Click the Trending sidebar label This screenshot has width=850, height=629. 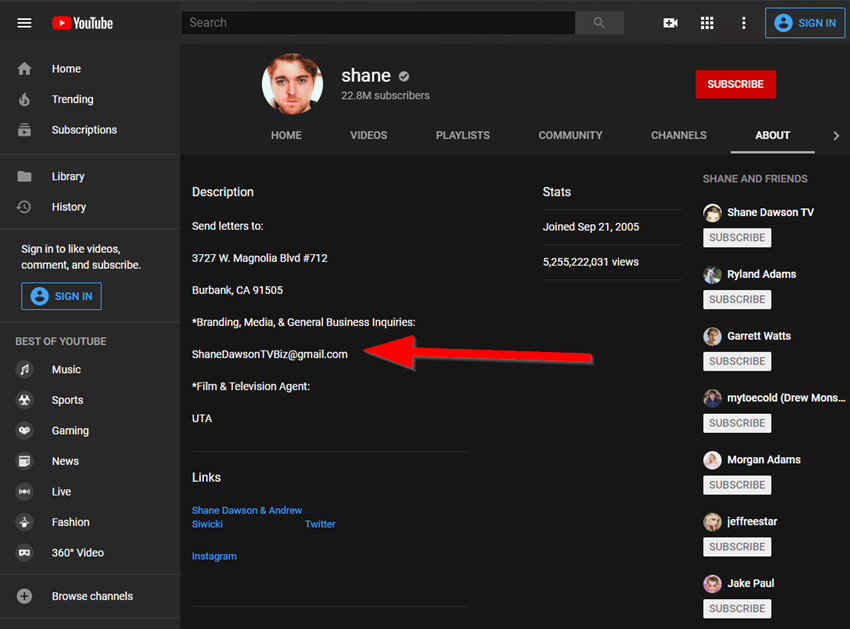[73, 99]
